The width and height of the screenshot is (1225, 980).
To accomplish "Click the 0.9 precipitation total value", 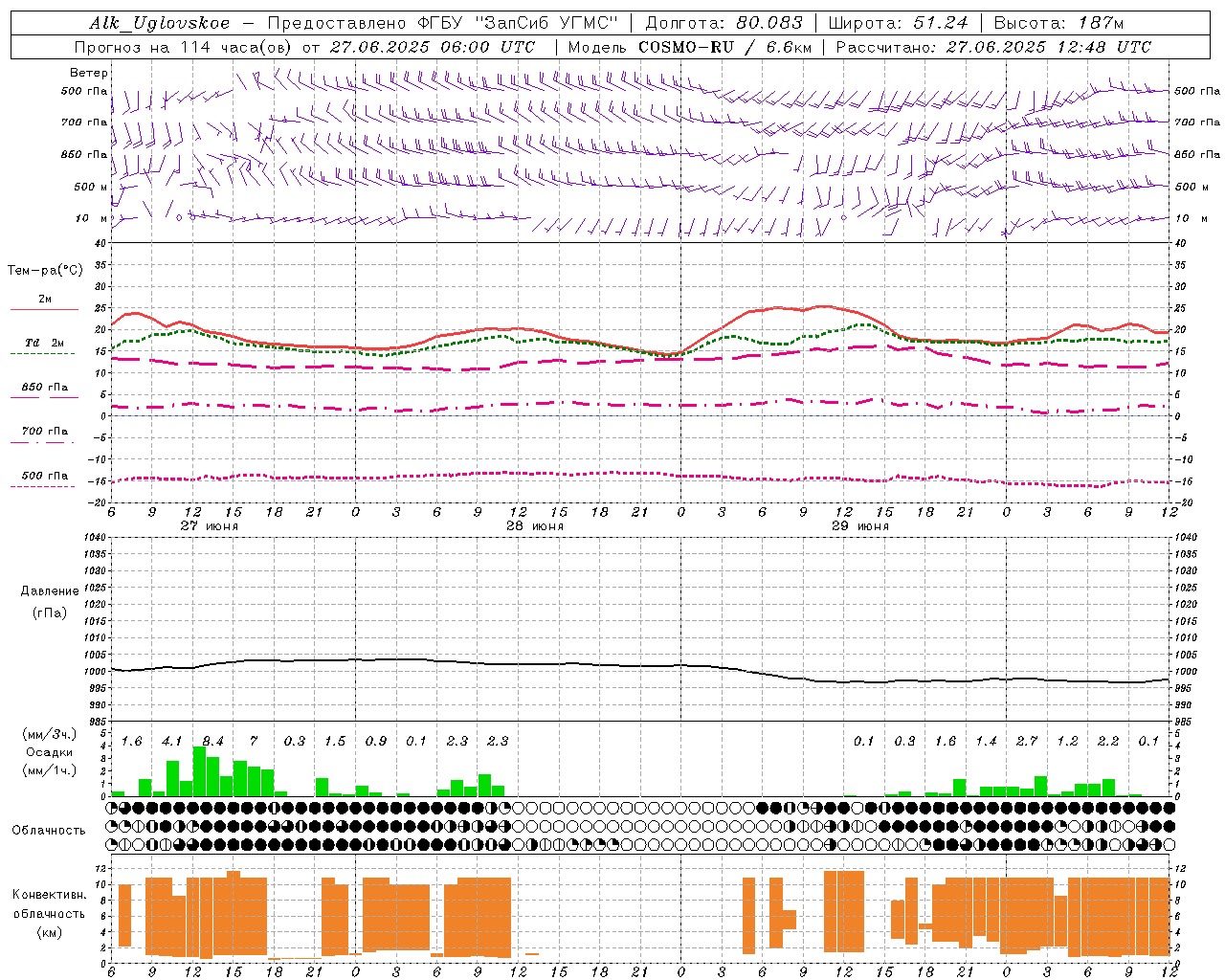I will [376, 742].
